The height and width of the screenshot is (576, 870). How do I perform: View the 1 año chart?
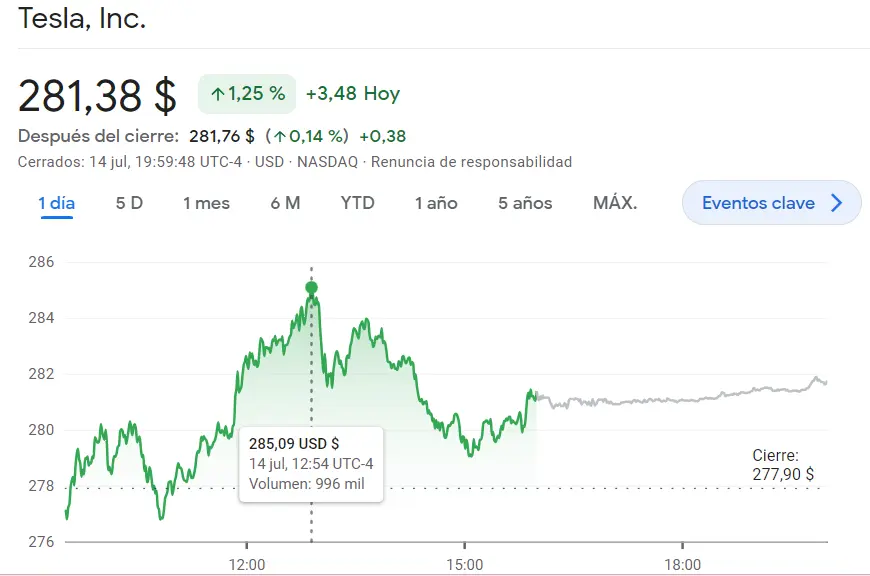click(436, 202)
